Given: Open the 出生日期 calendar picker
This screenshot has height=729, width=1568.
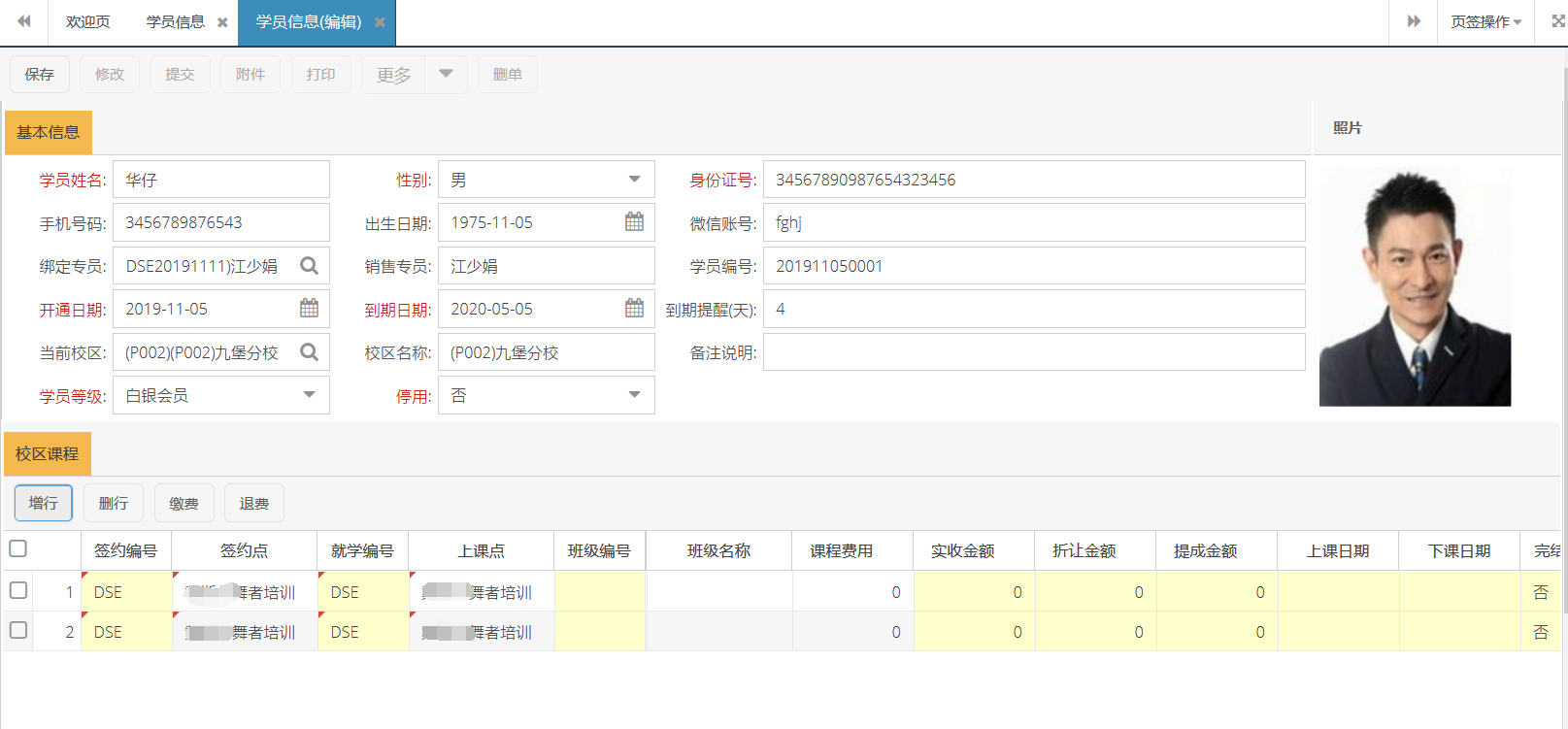Looking at the screenshot, I should (x=634, y=222).
